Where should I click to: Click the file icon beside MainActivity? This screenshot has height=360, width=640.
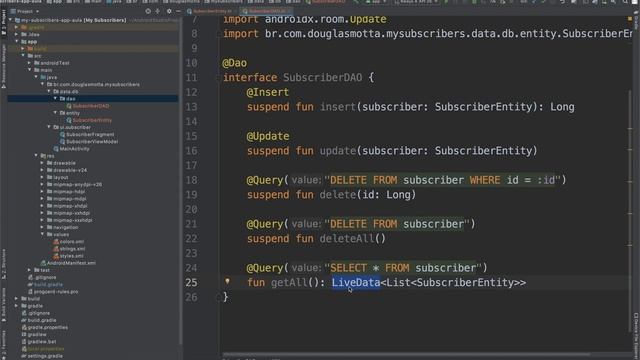coord(56,149)
